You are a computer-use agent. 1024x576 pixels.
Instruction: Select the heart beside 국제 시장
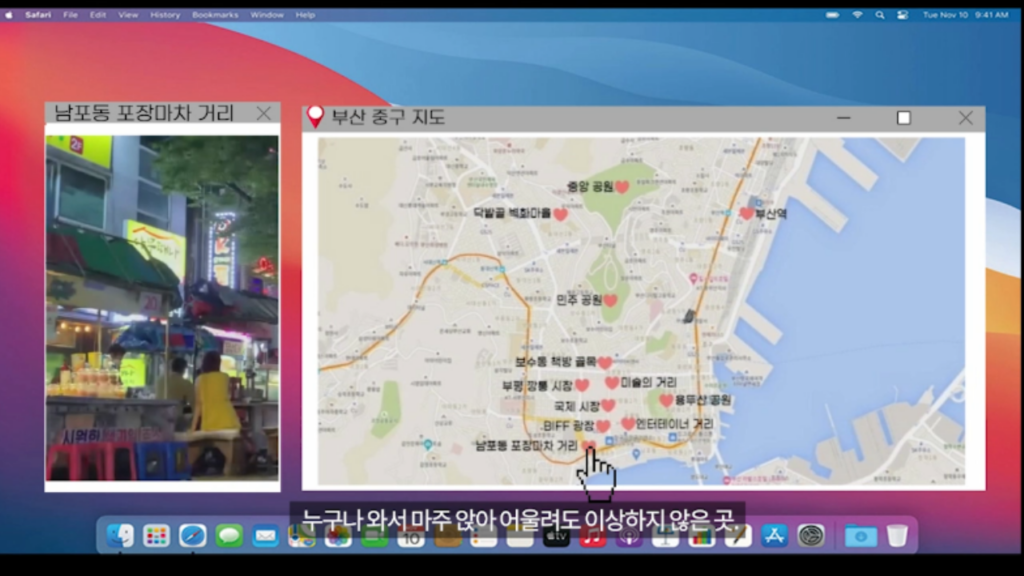(x=608, y=406)
